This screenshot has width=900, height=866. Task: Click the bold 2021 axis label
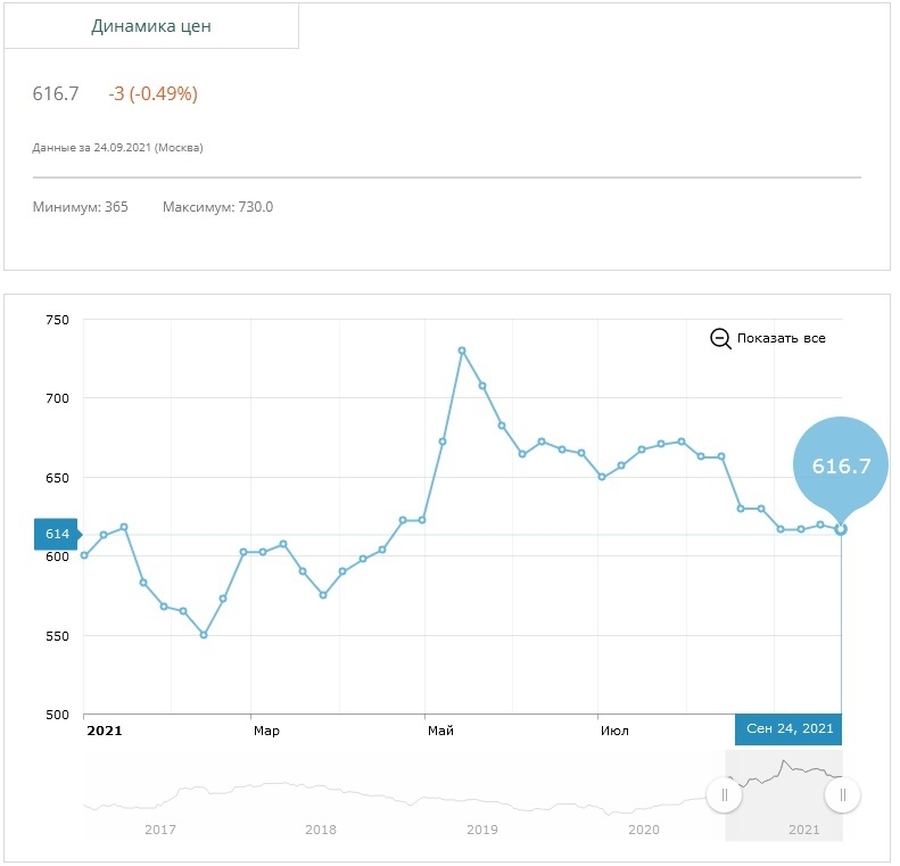tap(104, 731)
